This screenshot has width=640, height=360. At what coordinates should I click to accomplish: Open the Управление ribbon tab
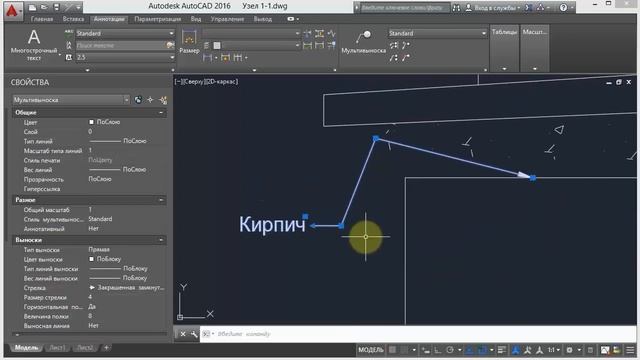coord(227,19)
